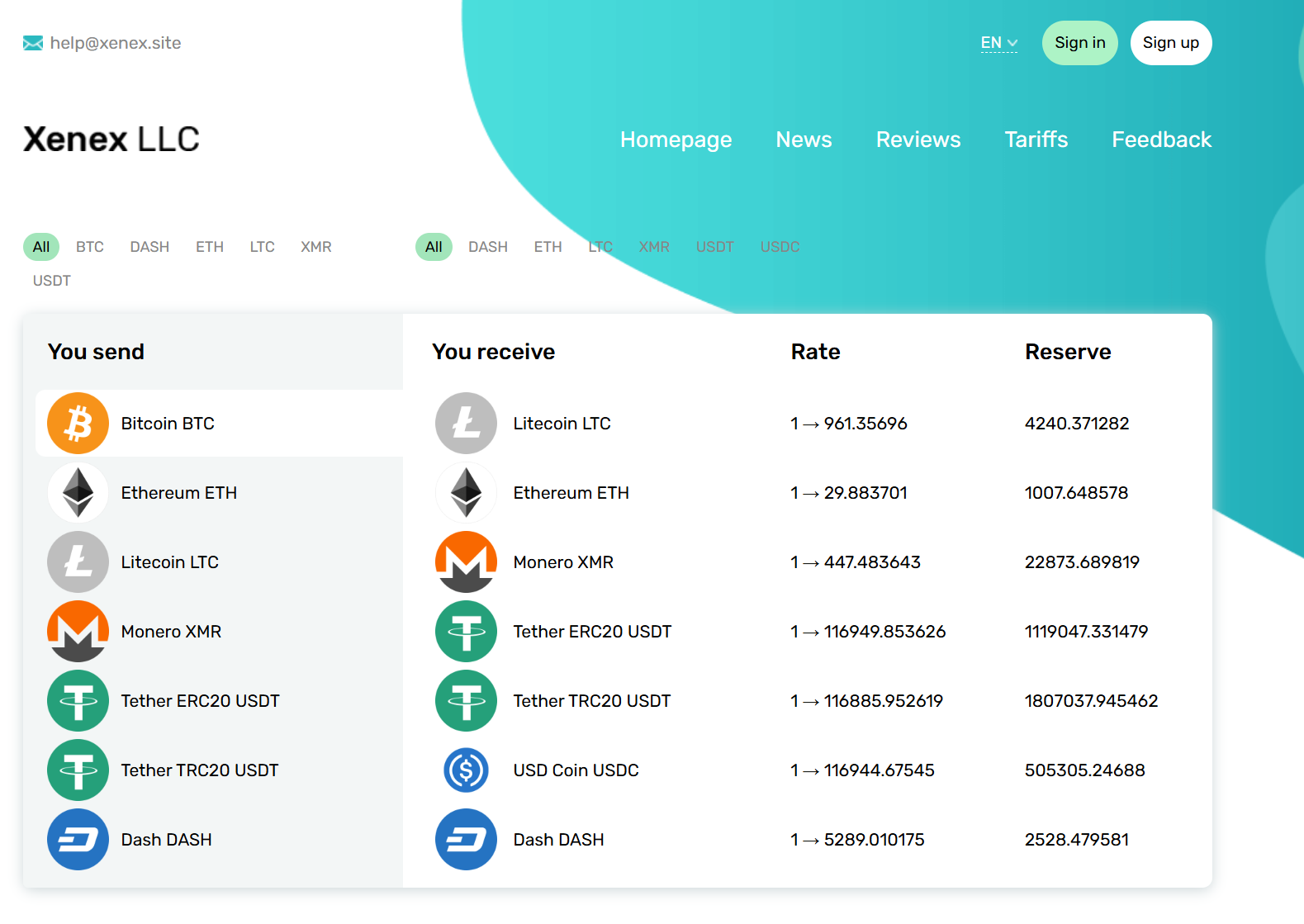This screenshot has width=1304, height=924.
Task: Choose Dash DASH label in receive list
Action: coord(559,840)
